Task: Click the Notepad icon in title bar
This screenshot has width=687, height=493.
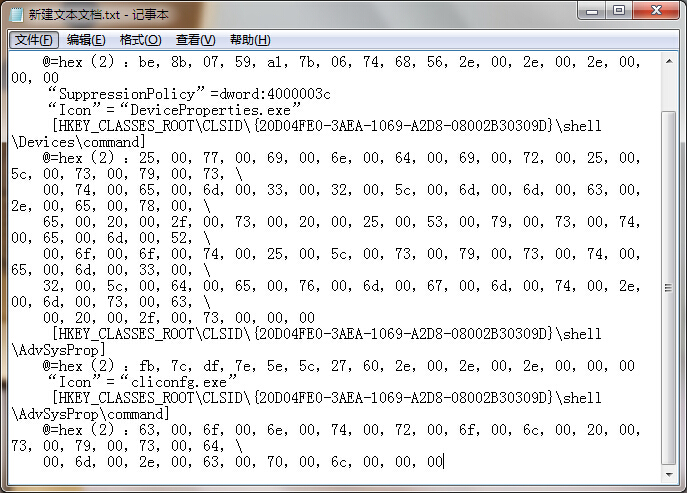Action: coord(16,12)
